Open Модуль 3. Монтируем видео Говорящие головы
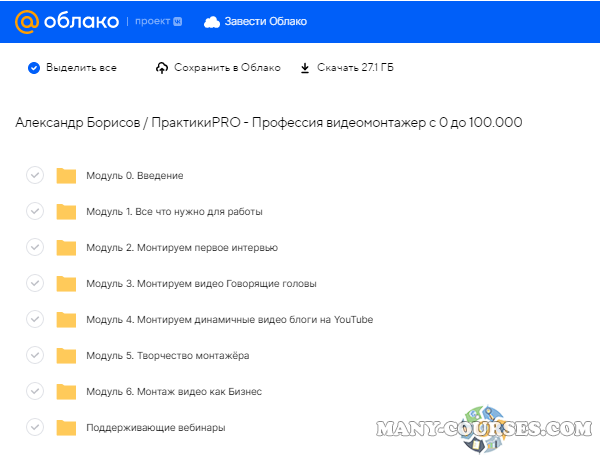The image size is (600, 462). [200, 284]
